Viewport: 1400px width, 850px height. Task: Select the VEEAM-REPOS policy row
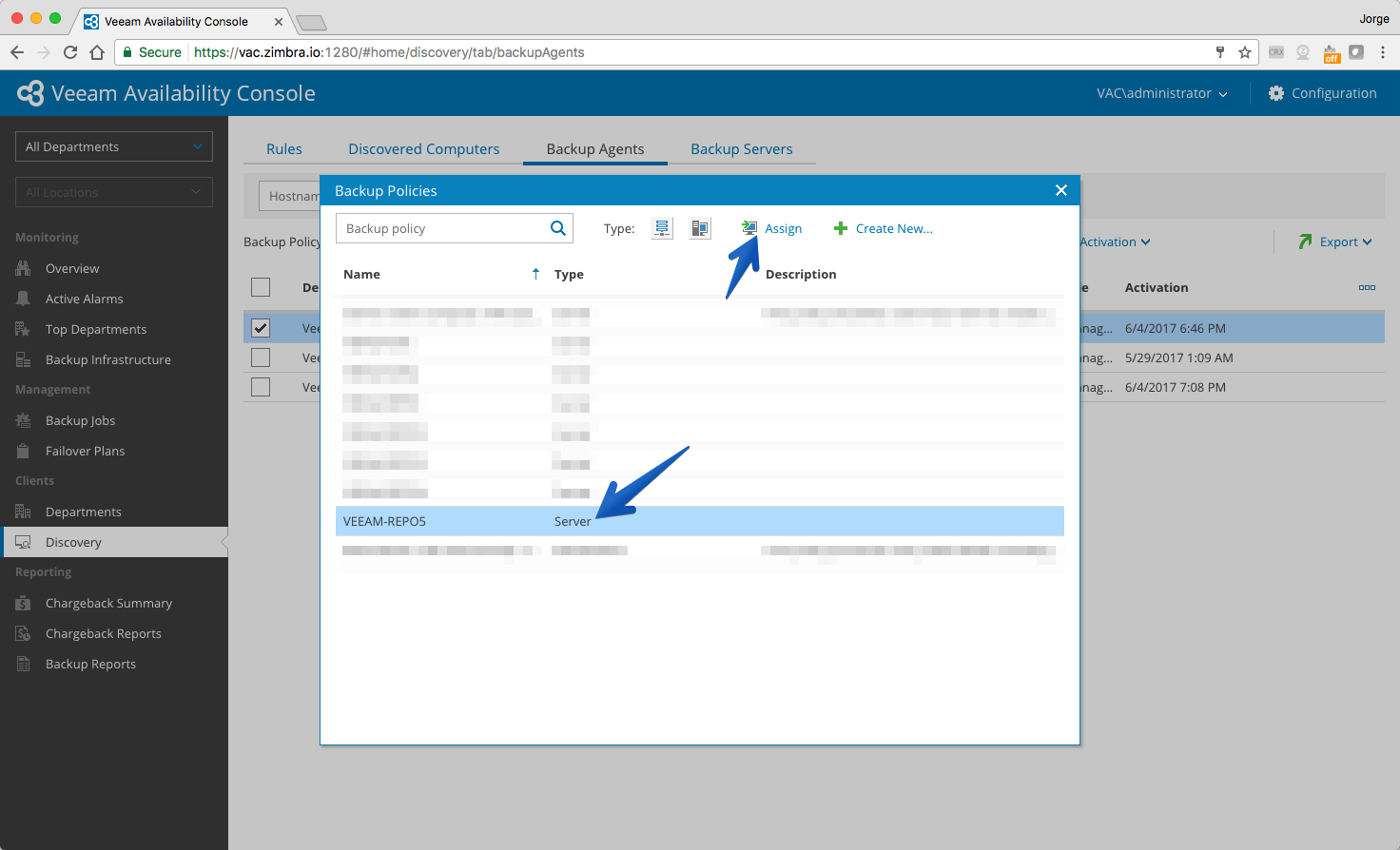click(700, 521)
